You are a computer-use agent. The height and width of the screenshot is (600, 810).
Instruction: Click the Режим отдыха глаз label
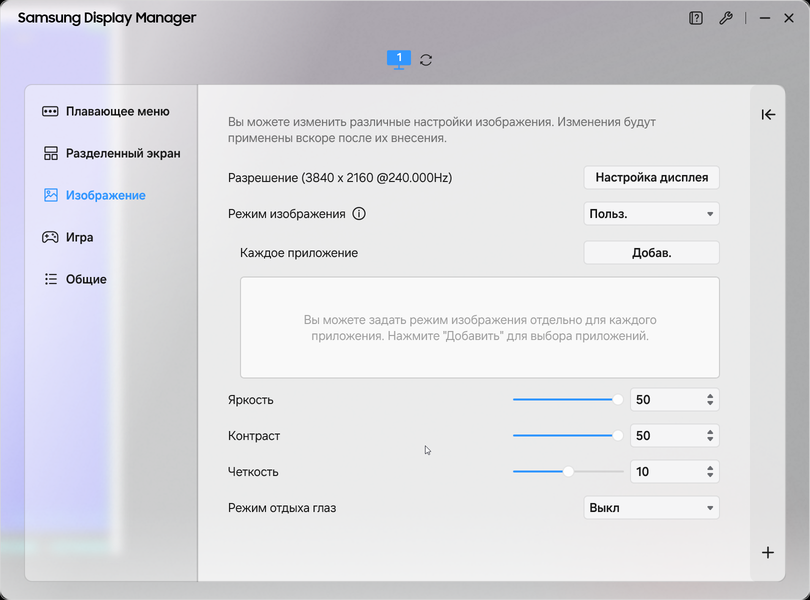click(282, 508)
